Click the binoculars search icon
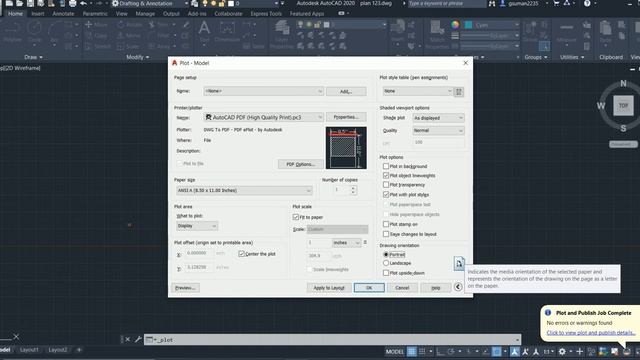The width and height of the screenshot is (640, 360). (x=492, y=4)
